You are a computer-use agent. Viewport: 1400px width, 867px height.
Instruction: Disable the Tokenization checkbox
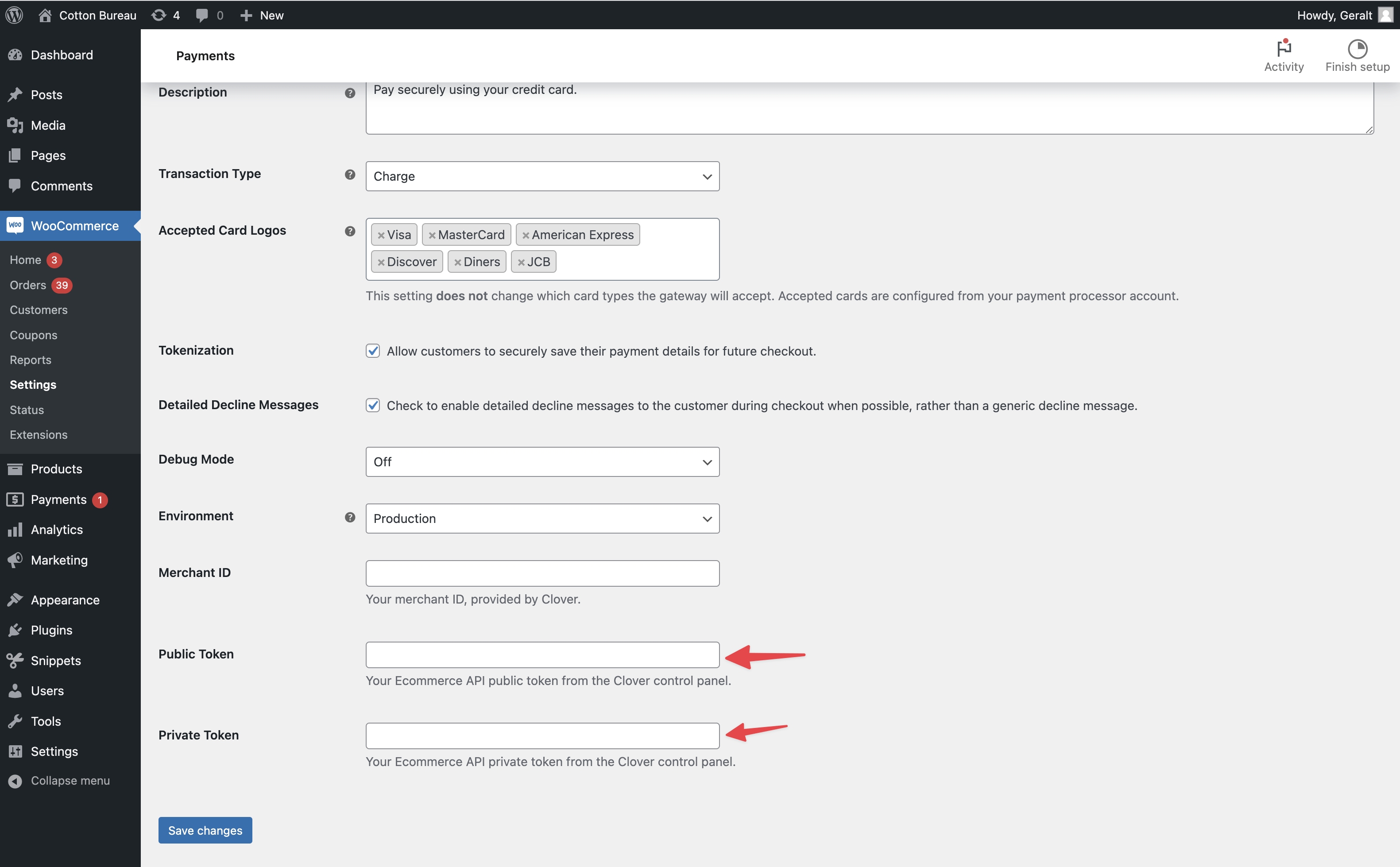pos(373,350)
